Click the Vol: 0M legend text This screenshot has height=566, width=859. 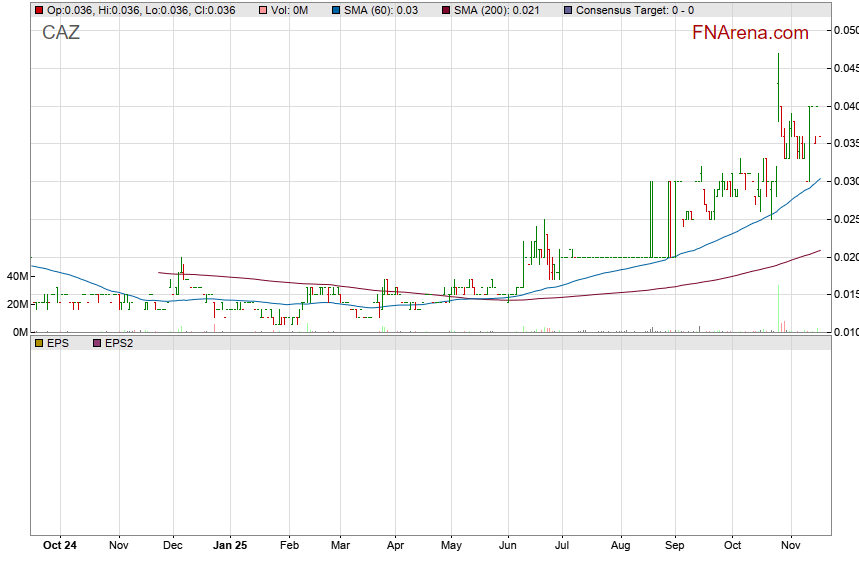tap(292, 10)
